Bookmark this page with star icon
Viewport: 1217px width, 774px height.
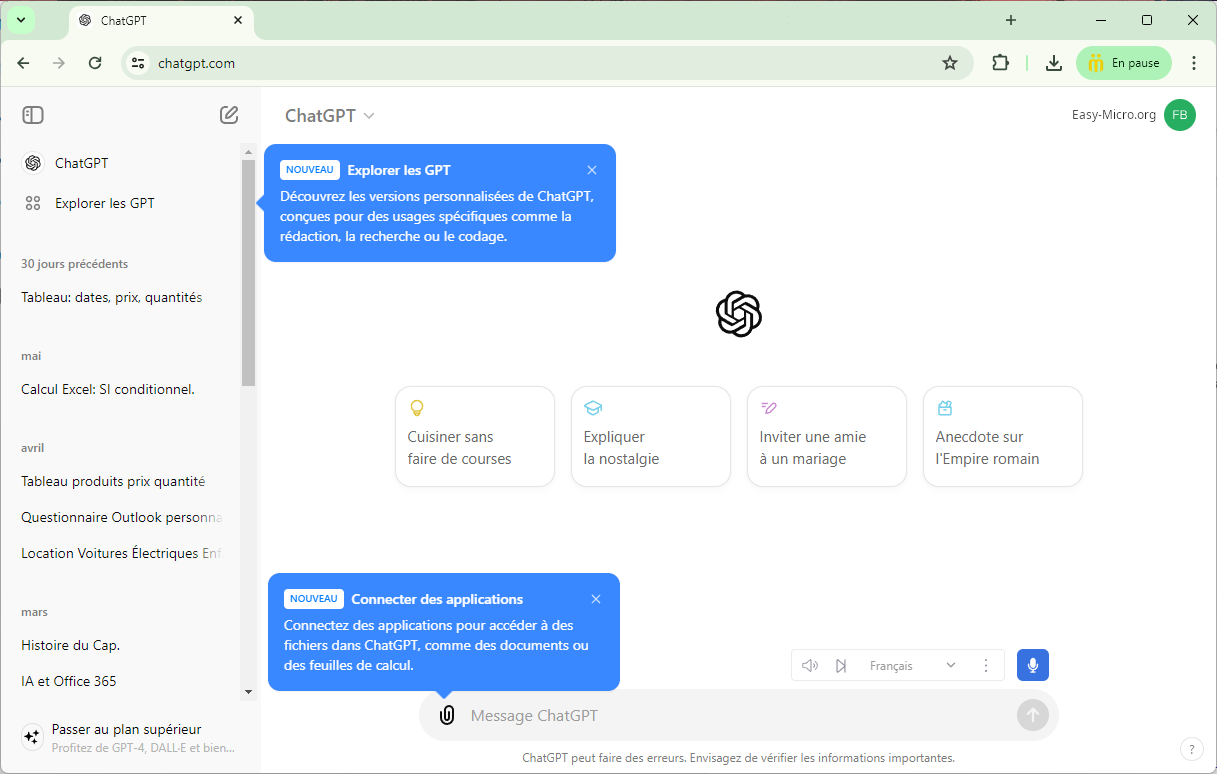point(950,63)
